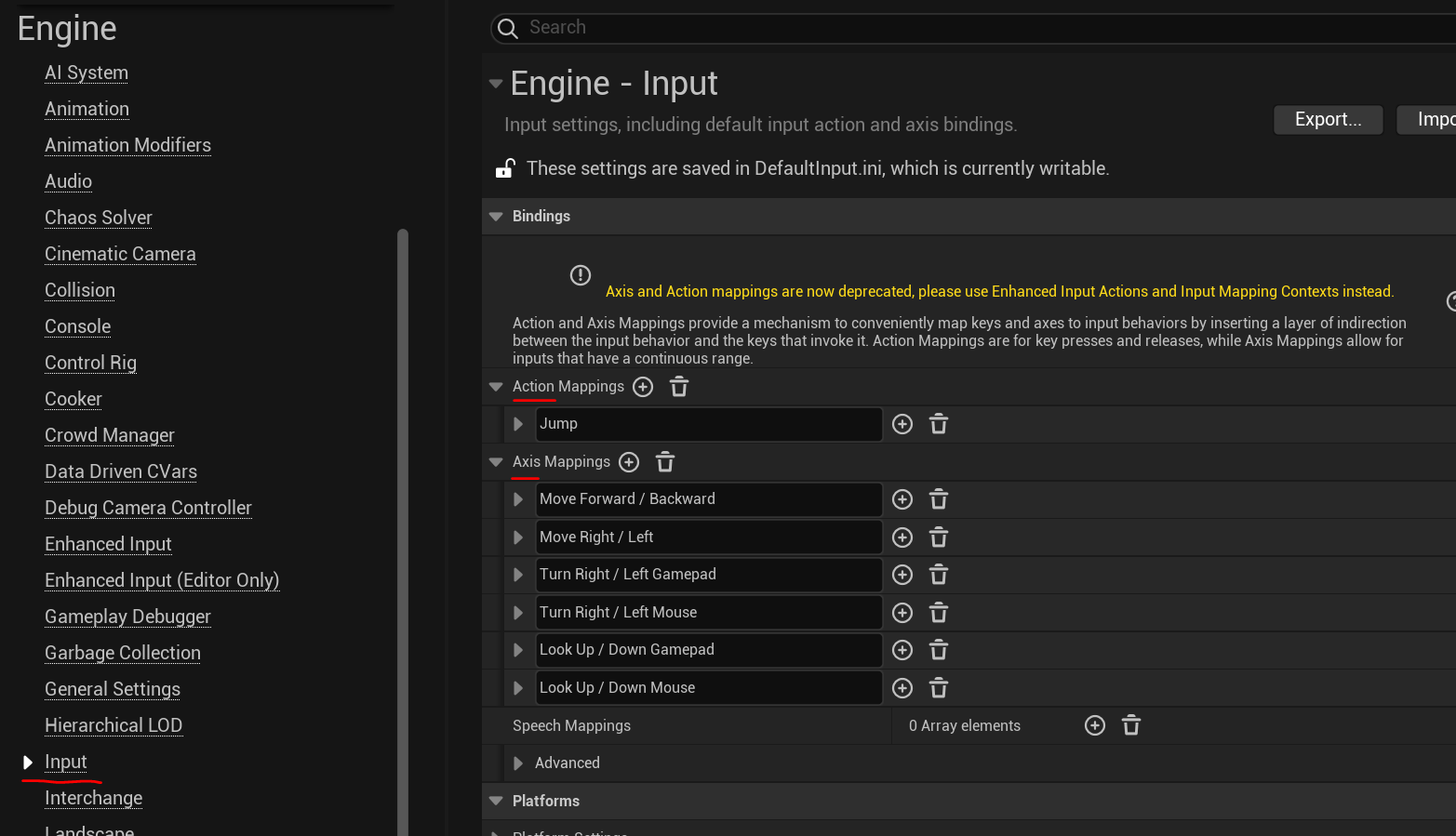The height and width of the screenshot is (836, 1456).
Task: Add key binding to Jump mapping
Action: 902,424
